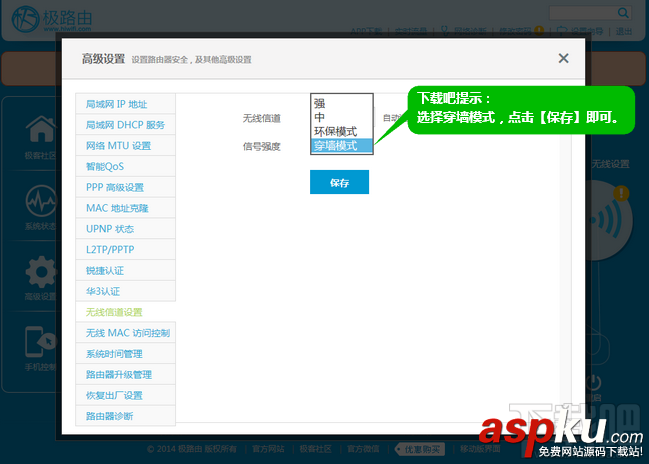Select 锐捷认证 menu item
The image size is (649, 464).
click(125, 270)
